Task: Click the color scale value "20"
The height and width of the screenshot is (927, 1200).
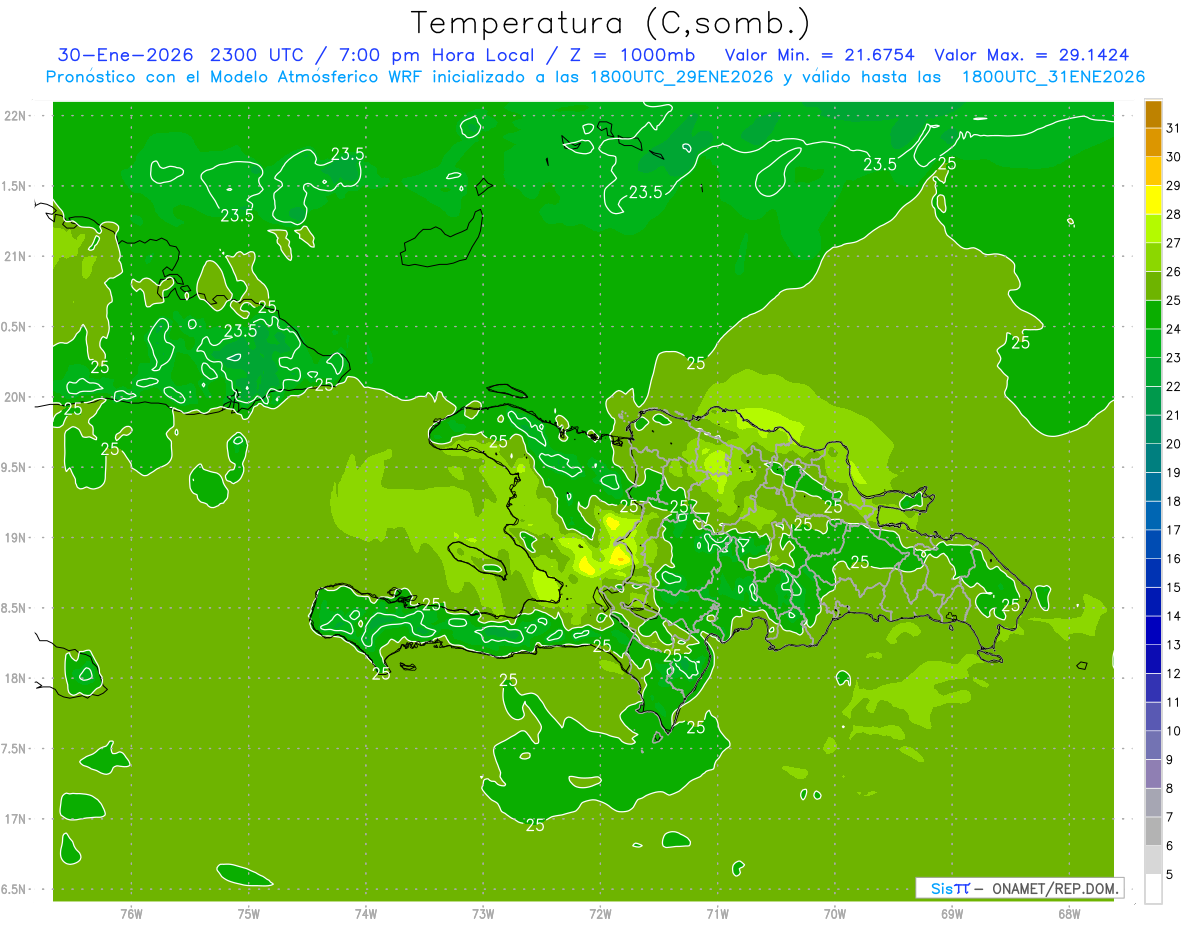Action: 1173,444
